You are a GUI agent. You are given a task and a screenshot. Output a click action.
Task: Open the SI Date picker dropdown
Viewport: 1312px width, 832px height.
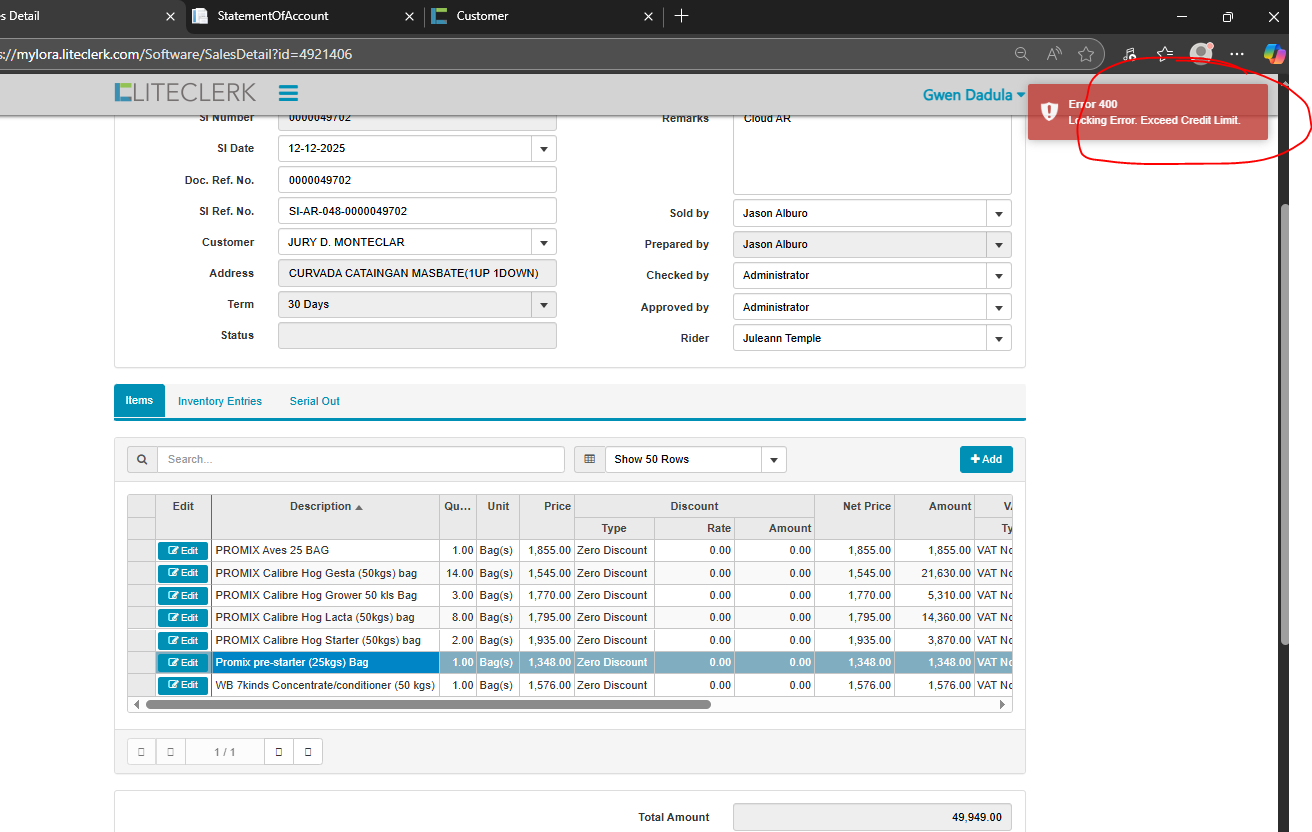pyautogui.click(x=544, y=149)
